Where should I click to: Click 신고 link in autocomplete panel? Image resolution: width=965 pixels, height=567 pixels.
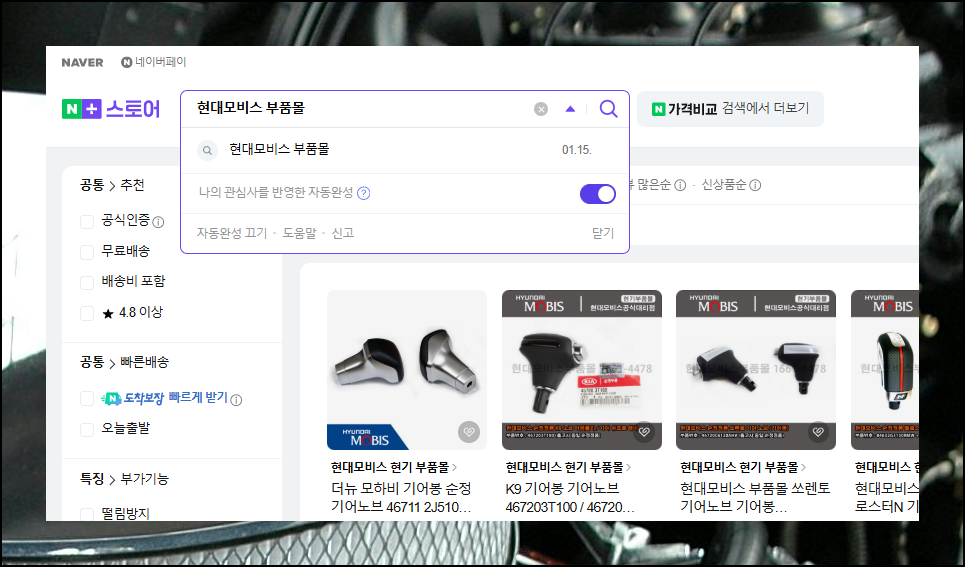(343, 233)
